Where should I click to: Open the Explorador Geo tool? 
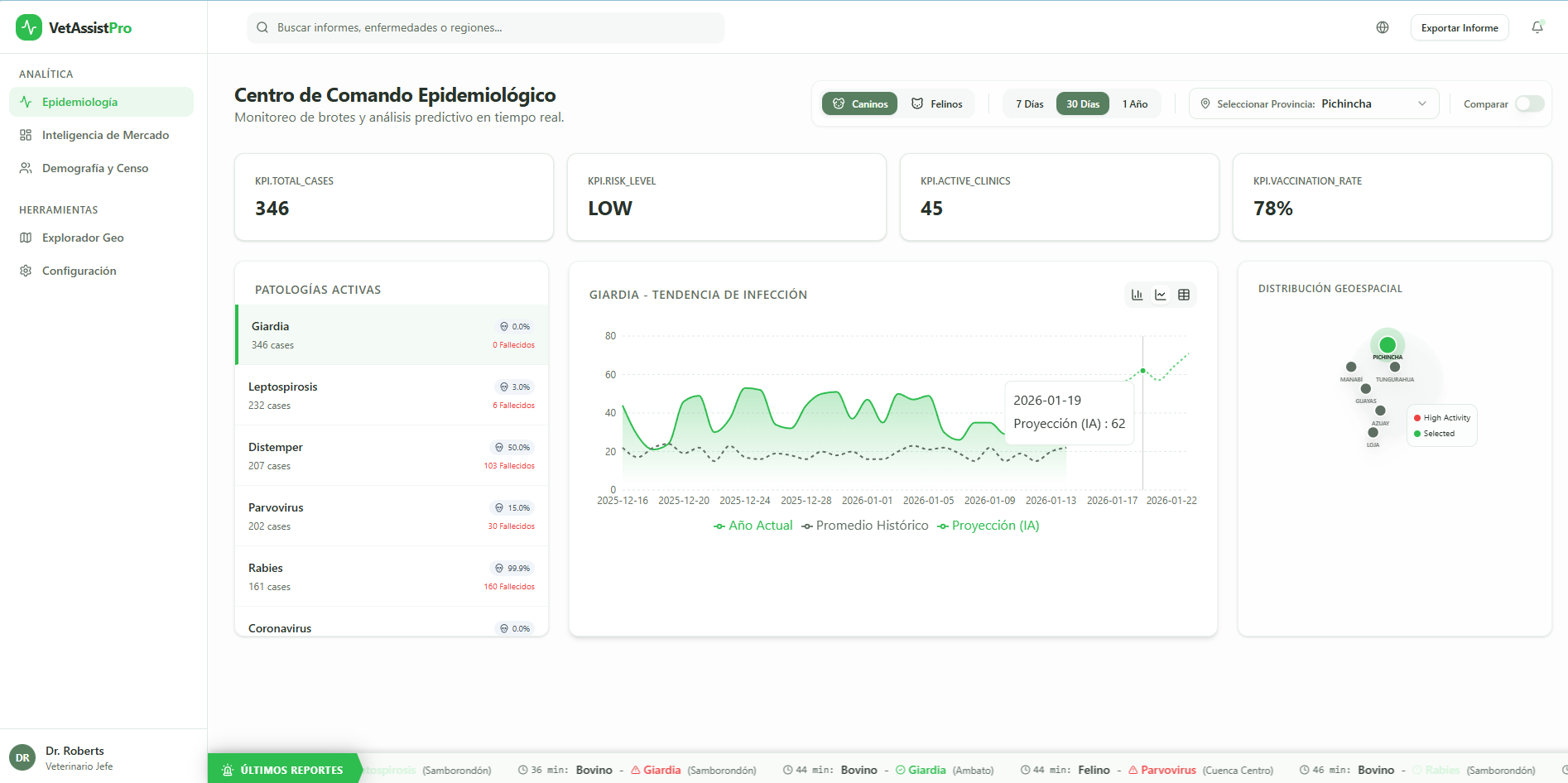(83, 238)
